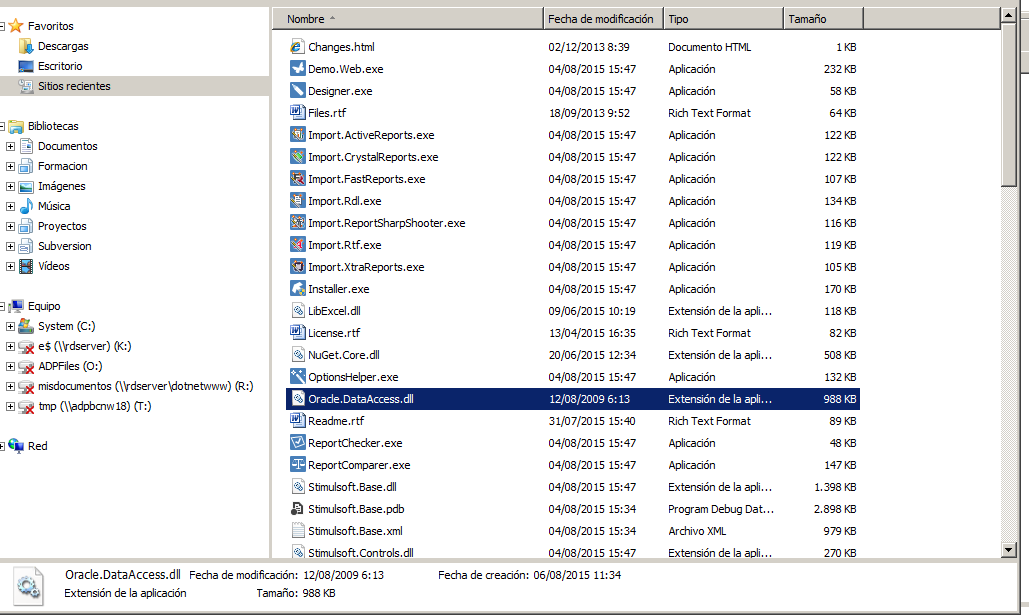Viewport: 1029px width, 615px height.
Task: Click the 20/06/2015 12:34 date cell
Action: [592, 354]
